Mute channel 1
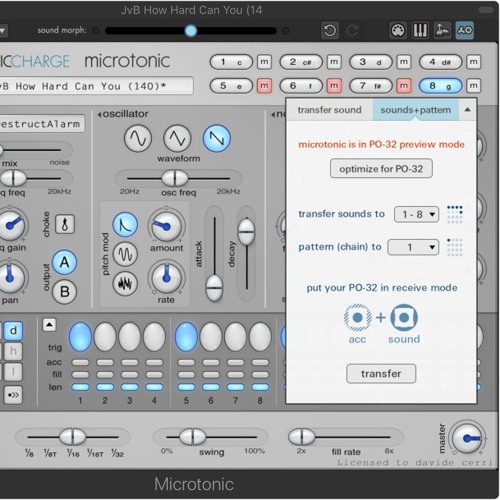 pos(264,62)
